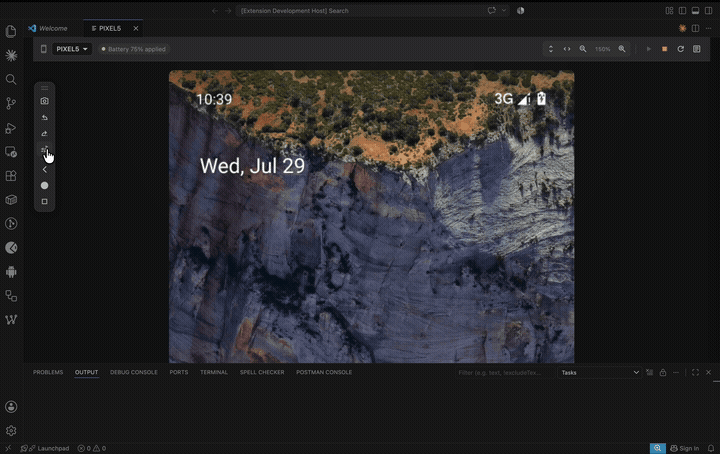The width and height of the screenshot is (720, 454).
Task: Open Remote Explorer in activity bar
Action: (x=11, y=152)
